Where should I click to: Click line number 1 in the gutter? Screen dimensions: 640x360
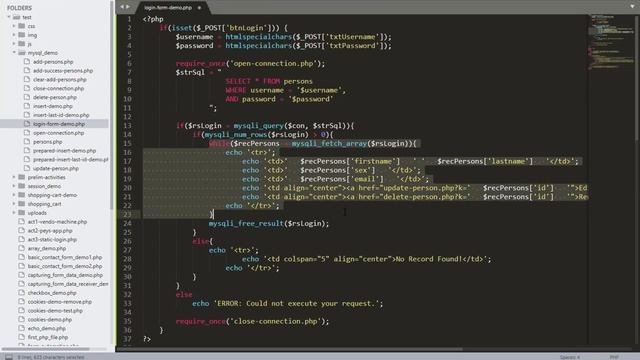(129, 19)
